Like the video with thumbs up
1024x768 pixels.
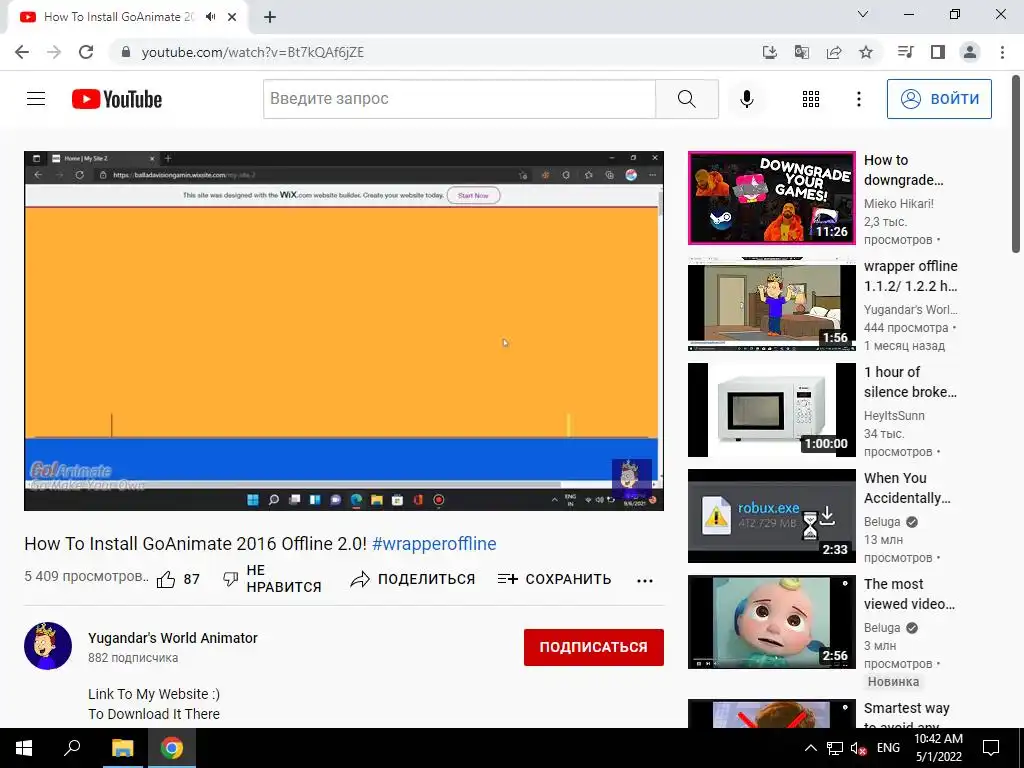(178, 579)
